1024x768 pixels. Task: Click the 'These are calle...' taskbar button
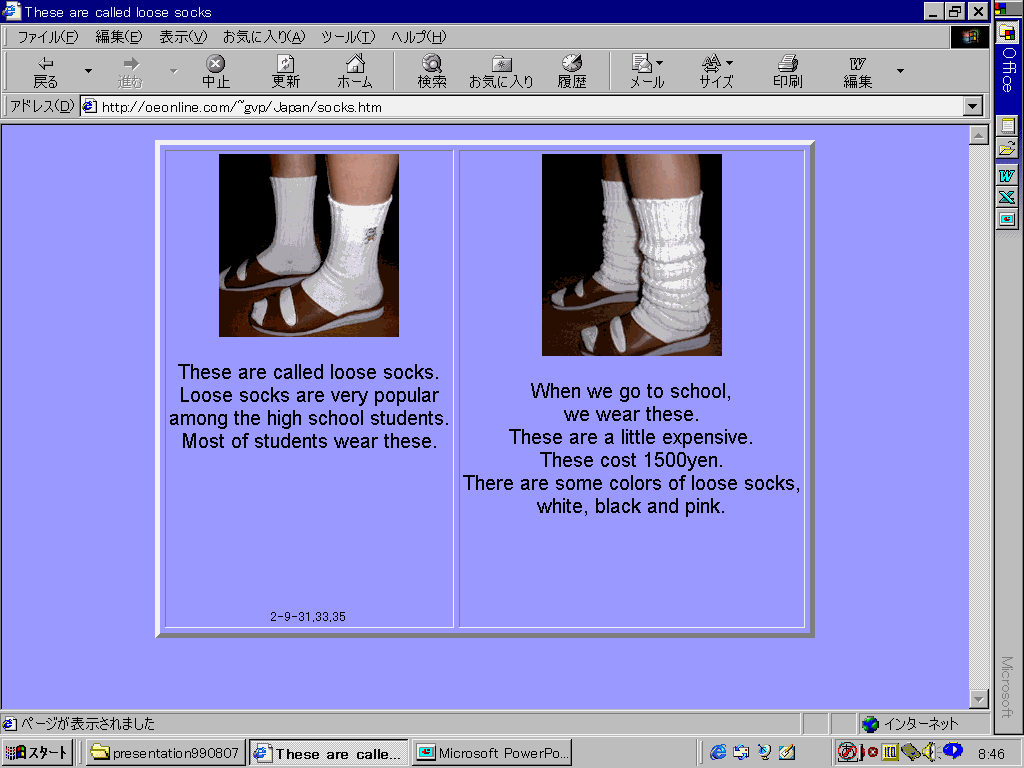tap(329, 752)
